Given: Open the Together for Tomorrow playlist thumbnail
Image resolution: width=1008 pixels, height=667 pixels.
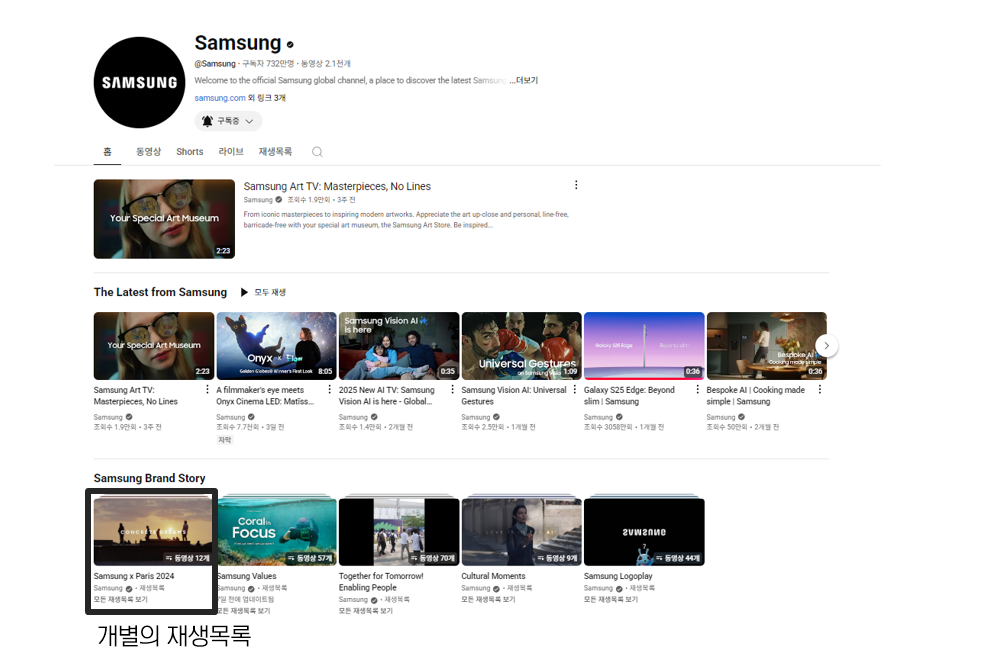Looking at the screenshot, I should coord(399,532).
